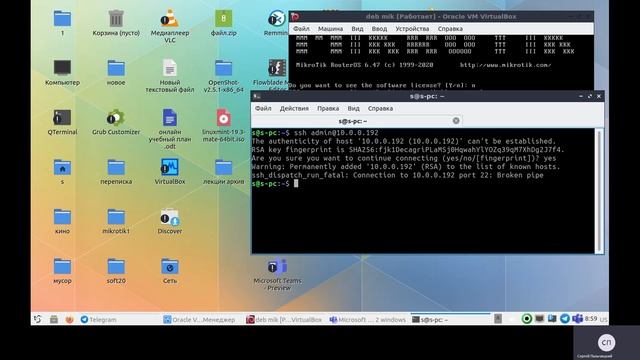Open Вид menu in QTerminal
Screen dimensions: 640x360
[x=353, y=109]
